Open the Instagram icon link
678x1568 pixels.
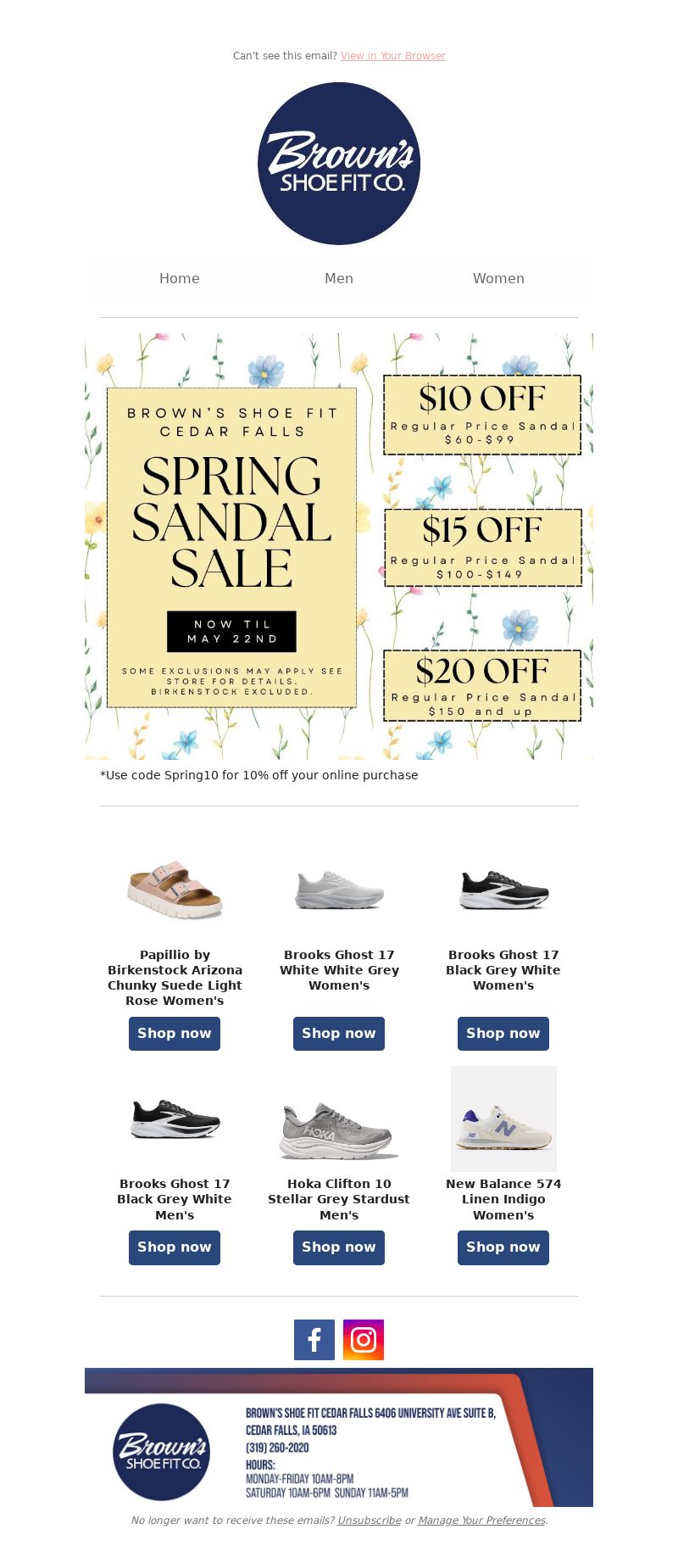point(364,1340)
